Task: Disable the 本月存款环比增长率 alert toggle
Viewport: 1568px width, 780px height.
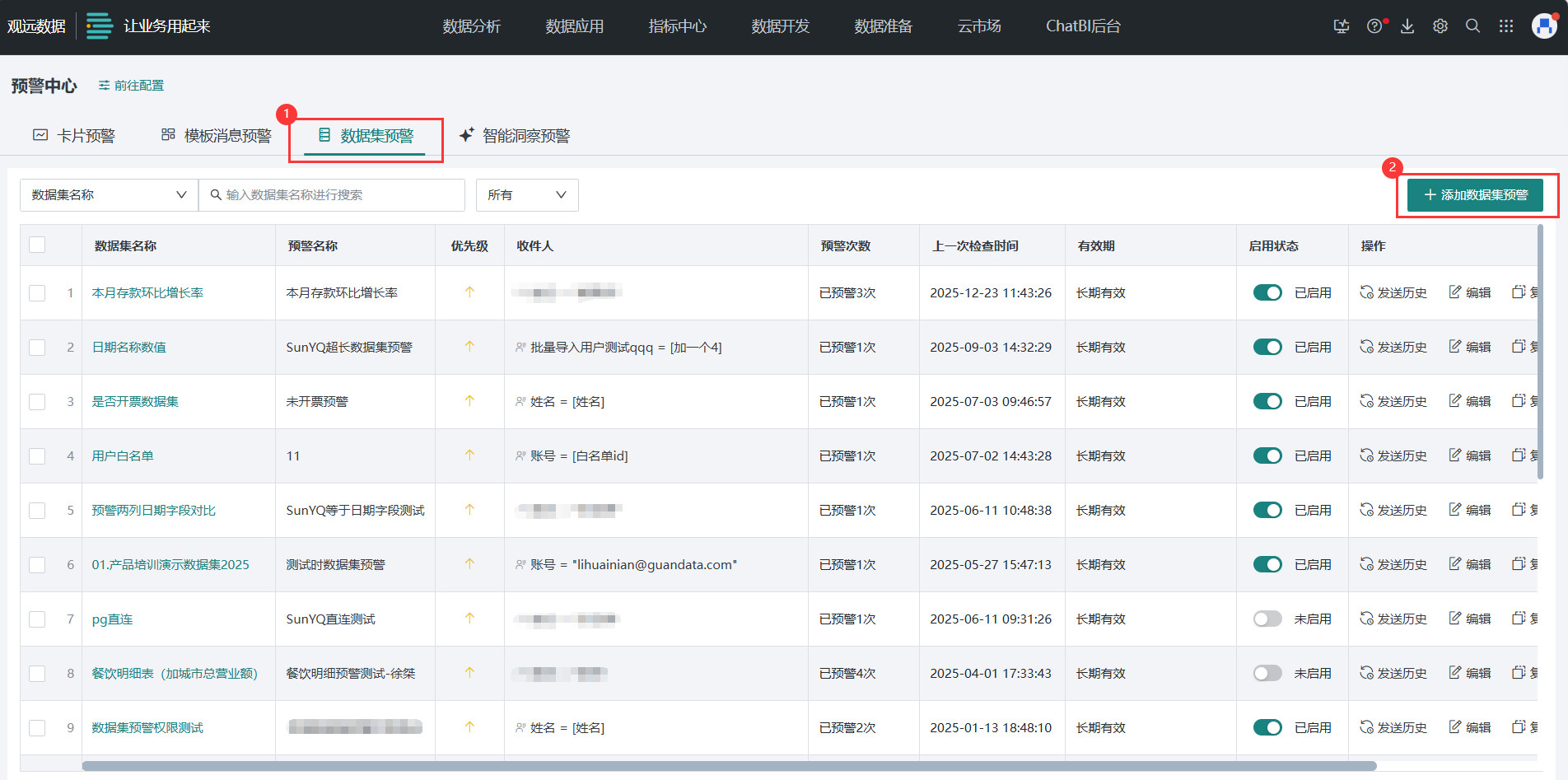Action: click(x=1267, y=292)
